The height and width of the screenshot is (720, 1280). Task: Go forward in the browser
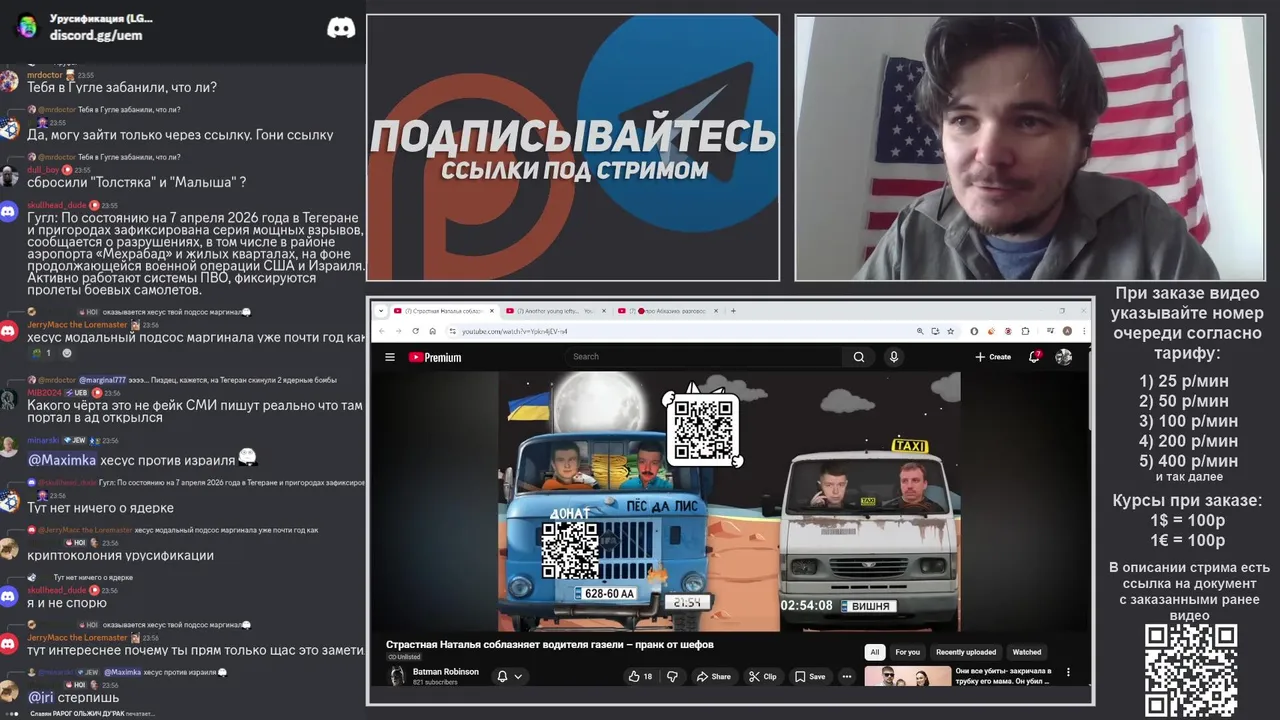(x=398, y=331)
